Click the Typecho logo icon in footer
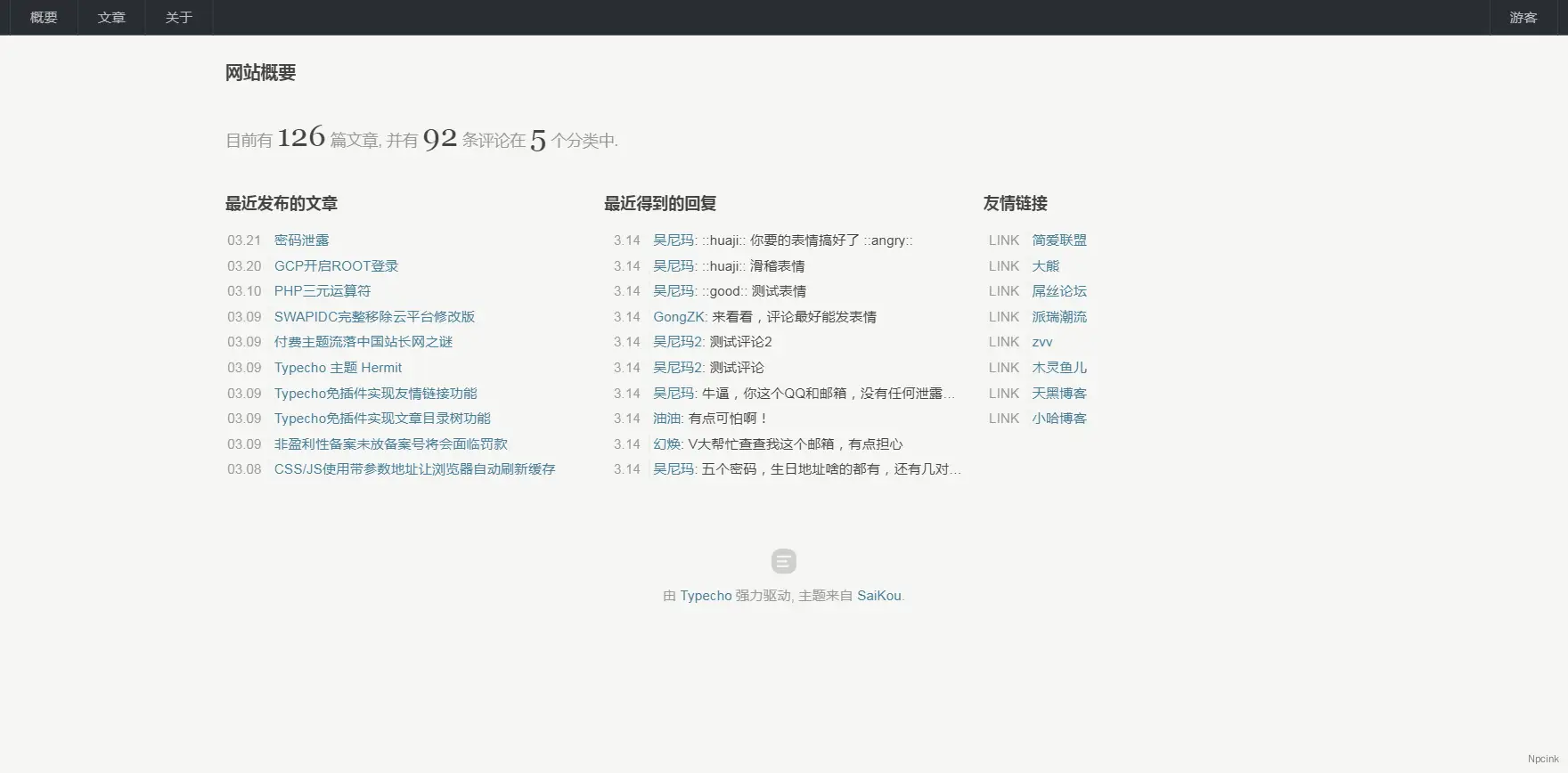This screenshot has height=773, width=1568. 783,561
